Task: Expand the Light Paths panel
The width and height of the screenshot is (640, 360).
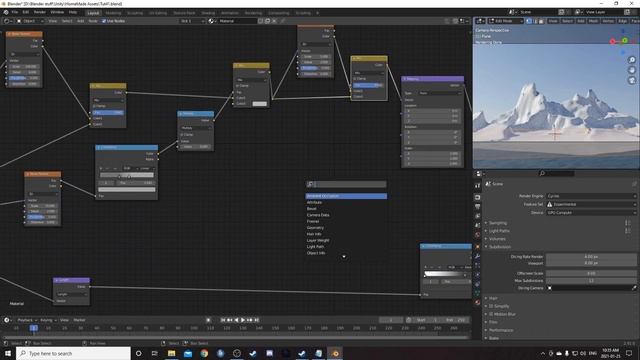Action: [499, 231]
